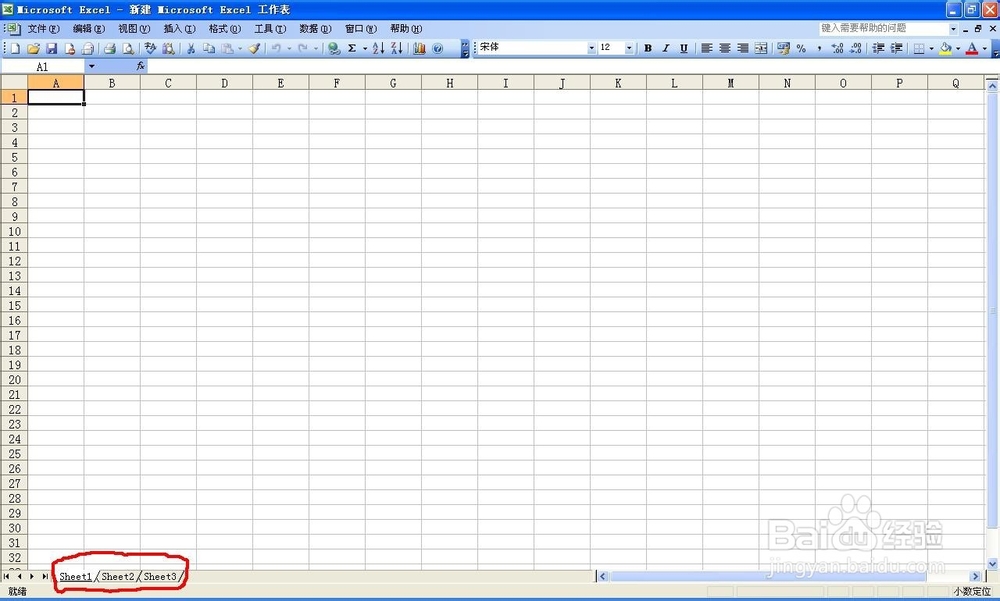Viewport: 1000px width, 601px height.
Task: Click the horizontal scrollbar track
Action: [788, 577]
